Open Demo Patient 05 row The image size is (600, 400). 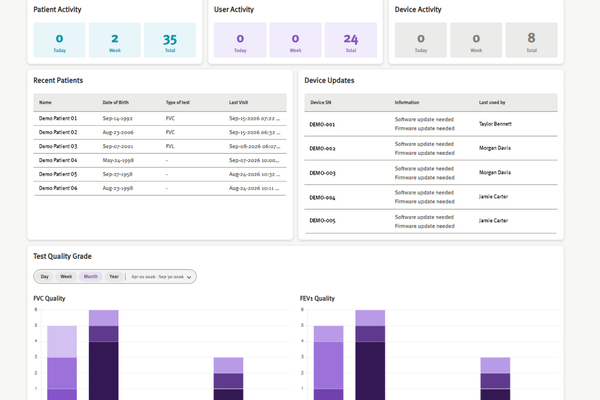160,174
